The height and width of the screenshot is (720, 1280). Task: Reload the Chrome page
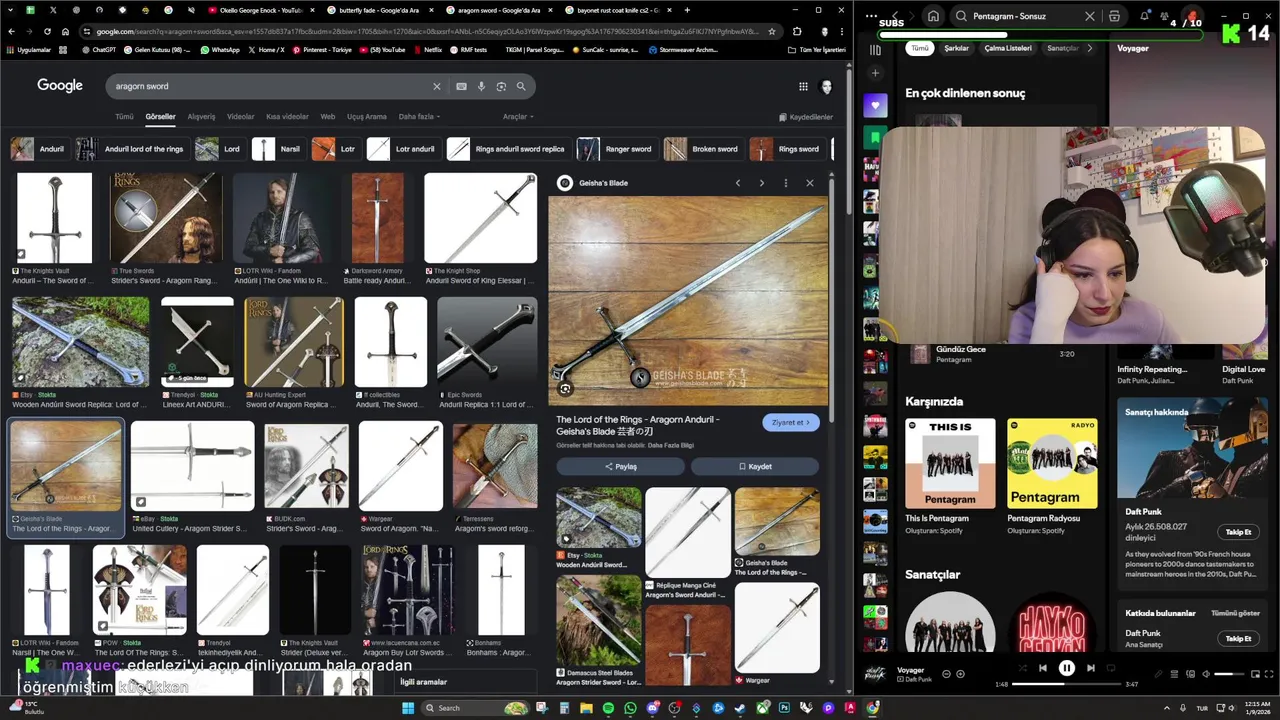[x=47, y=31]
